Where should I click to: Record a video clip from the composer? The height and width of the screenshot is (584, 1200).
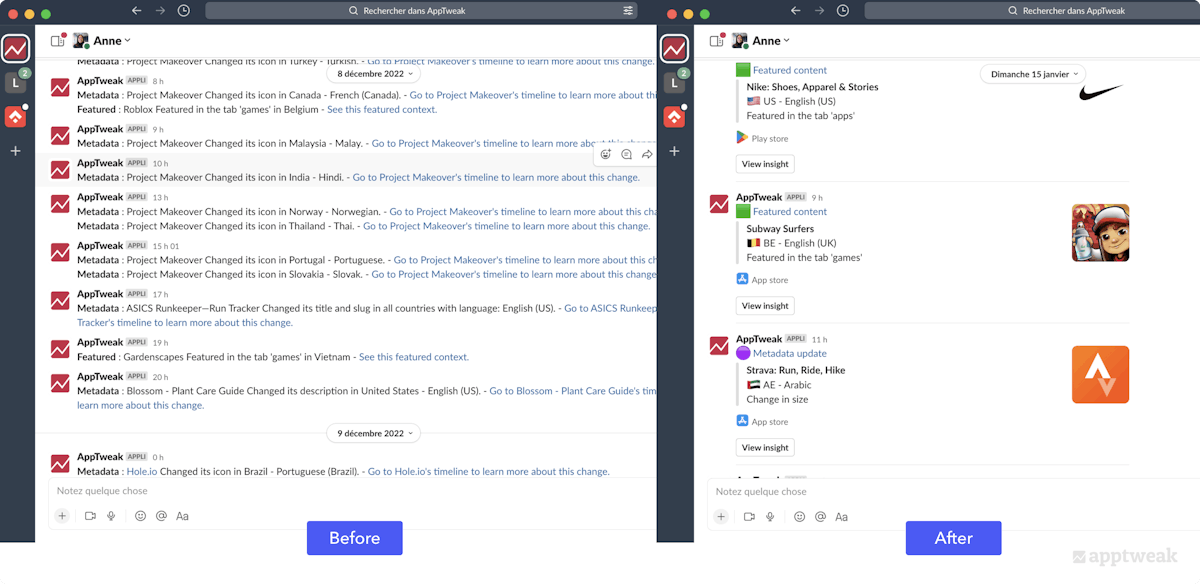coord(90,516)
